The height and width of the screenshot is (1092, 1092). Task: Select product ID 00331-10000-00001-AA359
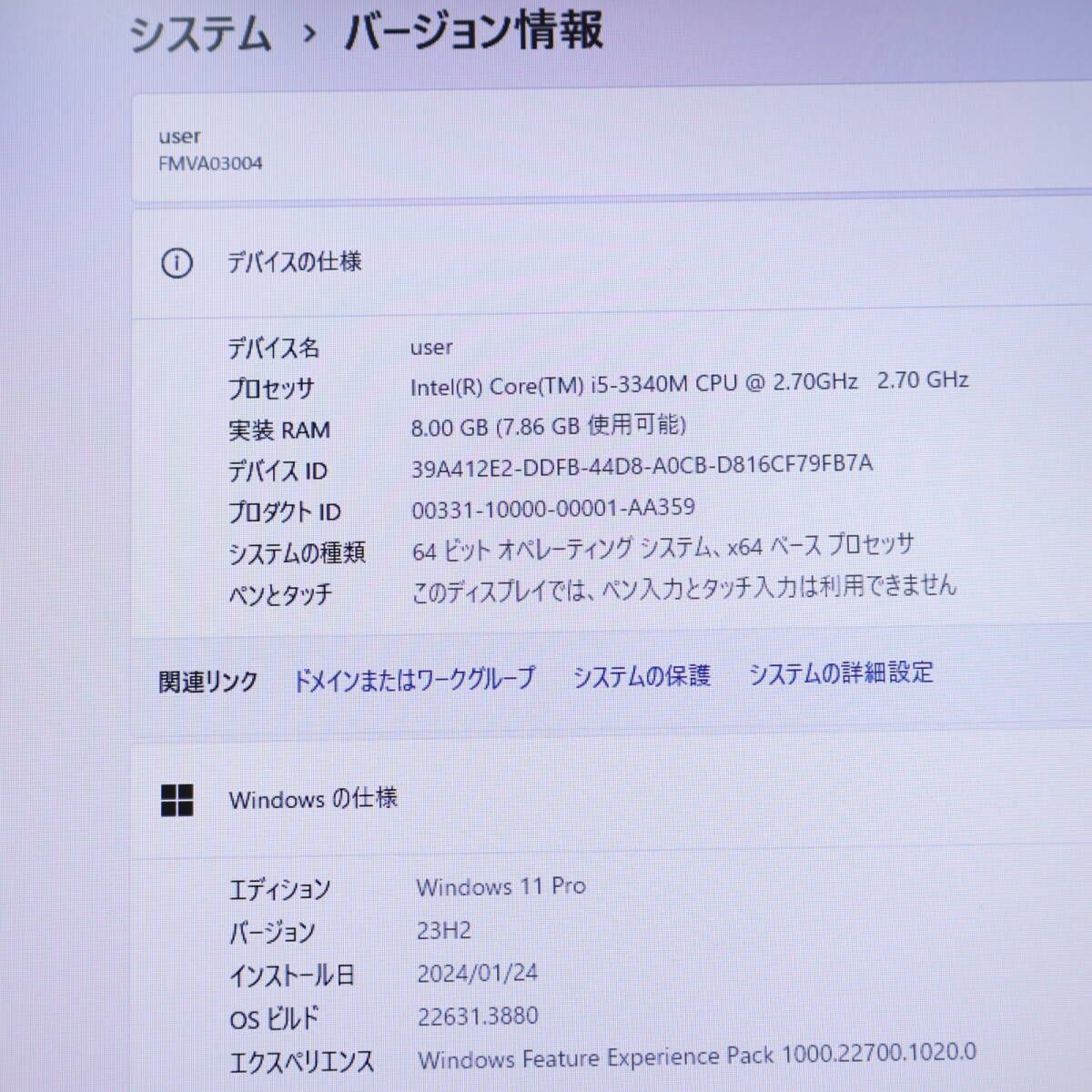pyautogui.click(x=553, y=508)
